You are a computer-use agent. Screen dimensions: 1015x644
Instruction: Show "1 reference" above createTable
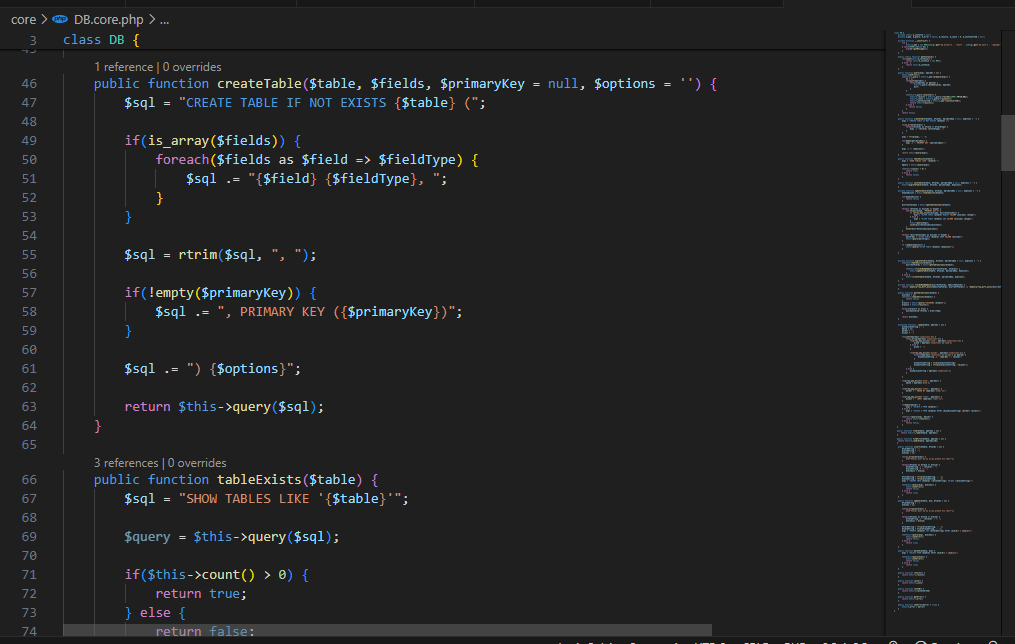tap(124, 66)
